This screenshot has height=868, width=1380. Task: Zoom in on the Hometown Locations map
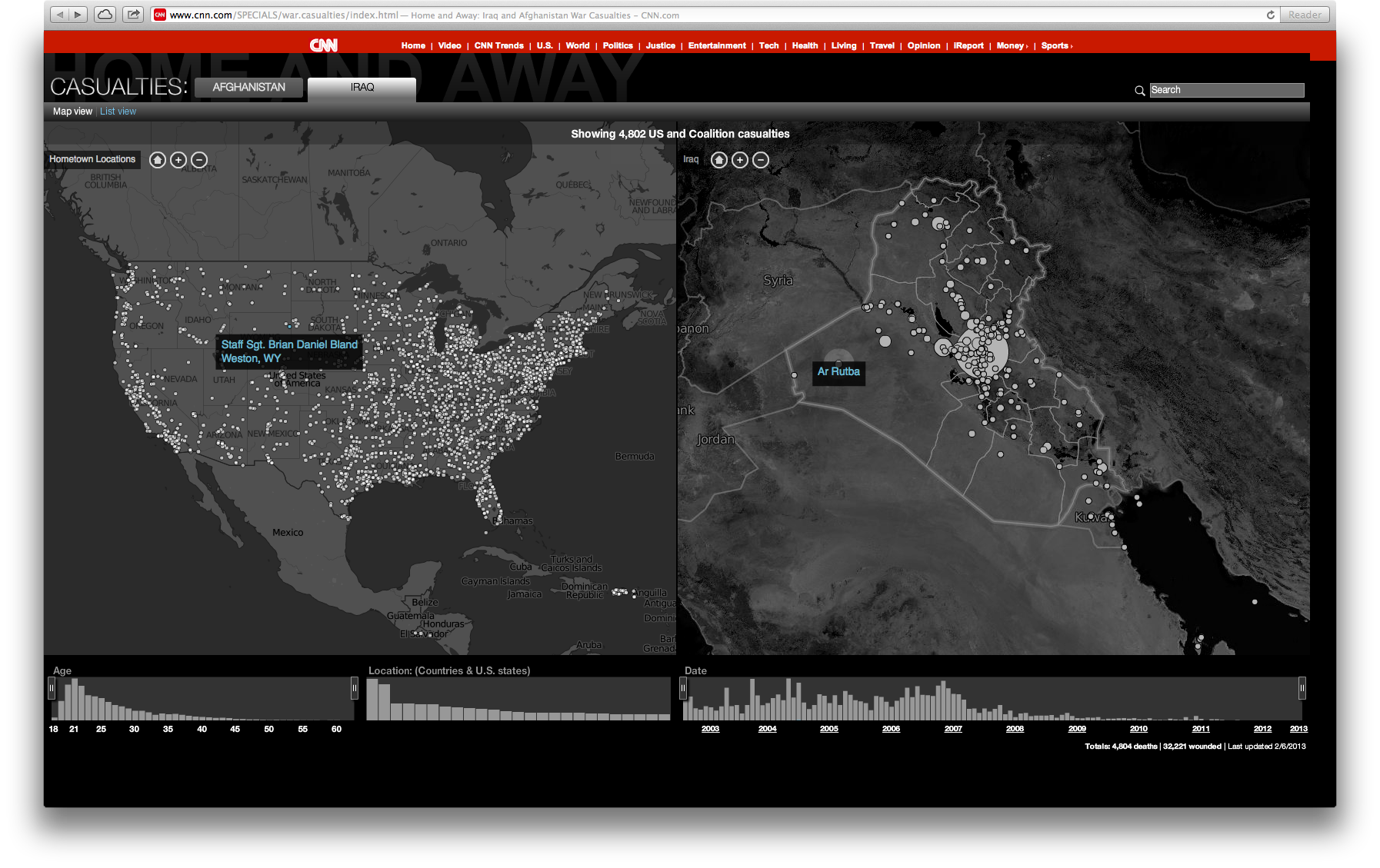point(178,160)
